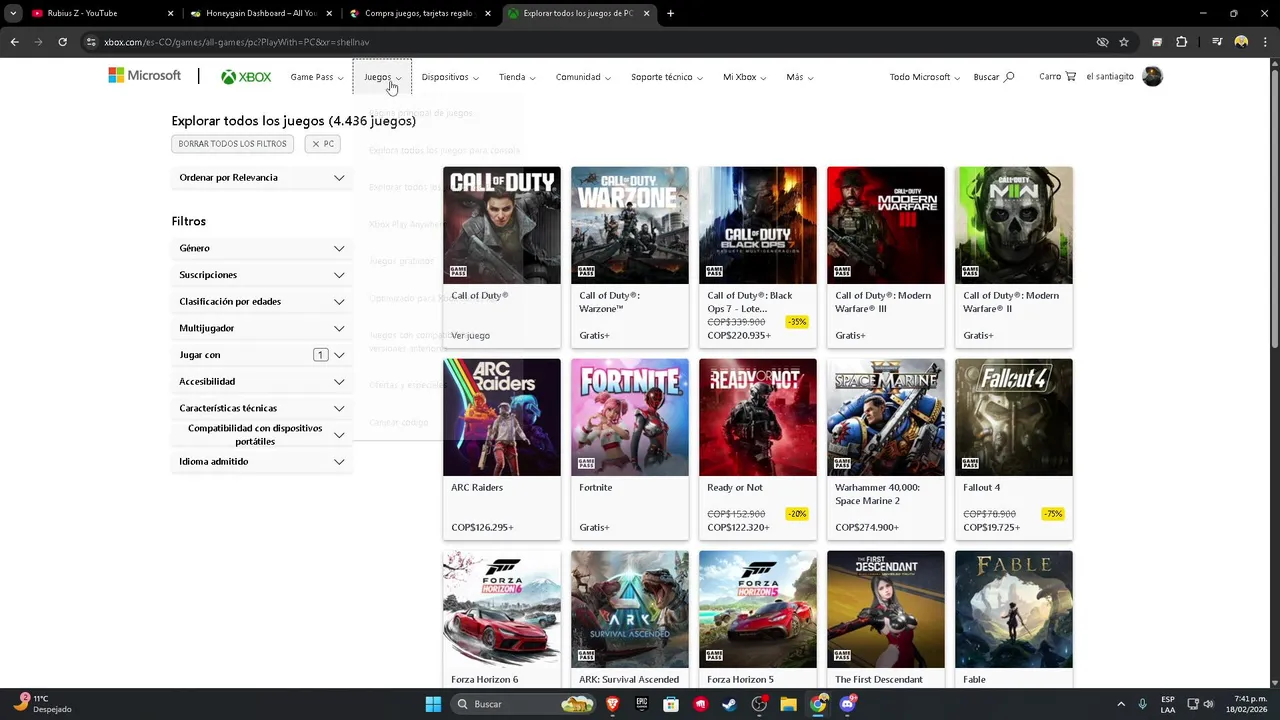
Task: Open a new browser tab with plus
Action: point(670,13)
